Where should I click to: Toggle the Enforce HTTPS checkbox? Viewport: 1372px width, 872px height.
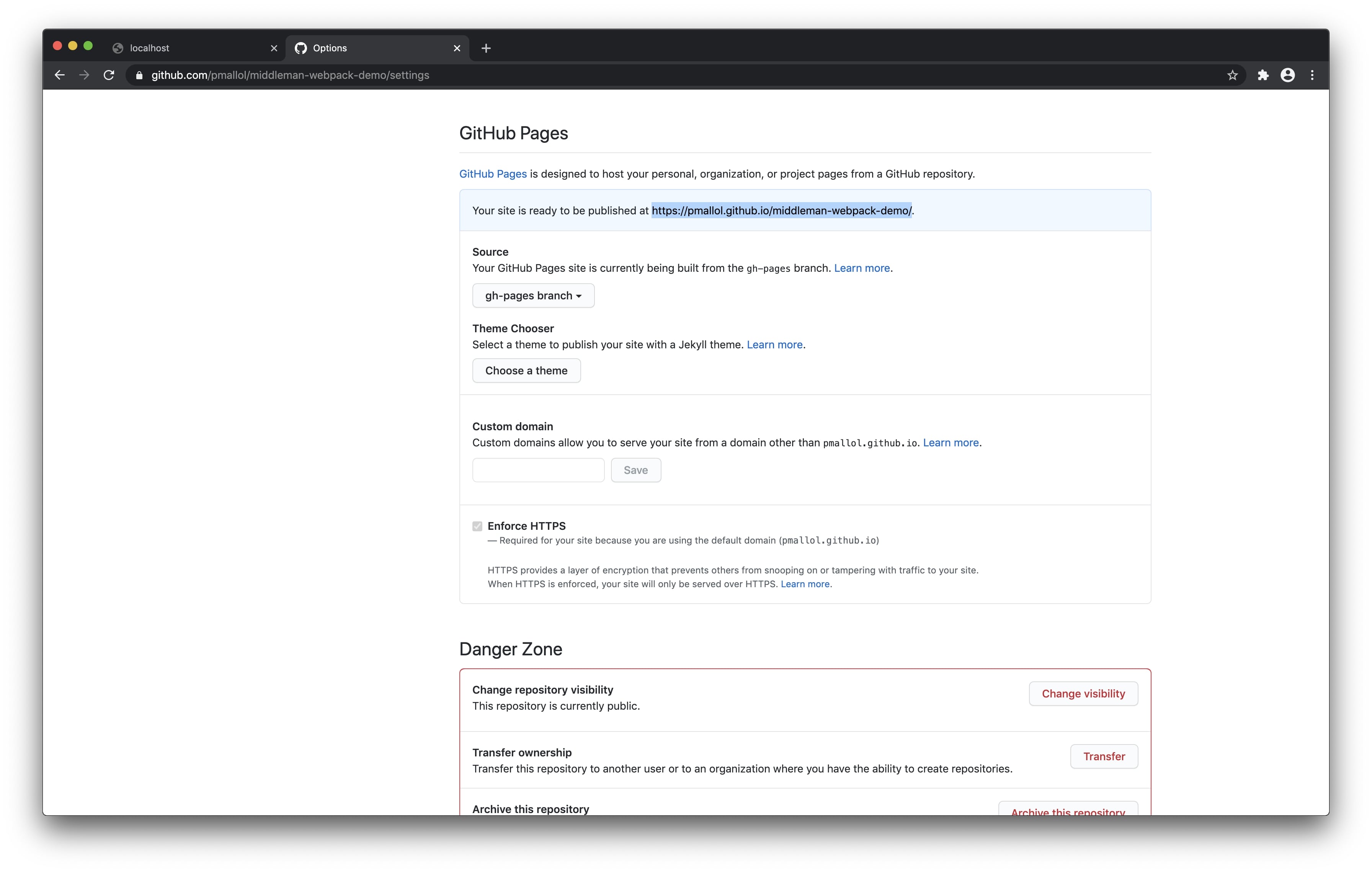(x=477, y=526)
